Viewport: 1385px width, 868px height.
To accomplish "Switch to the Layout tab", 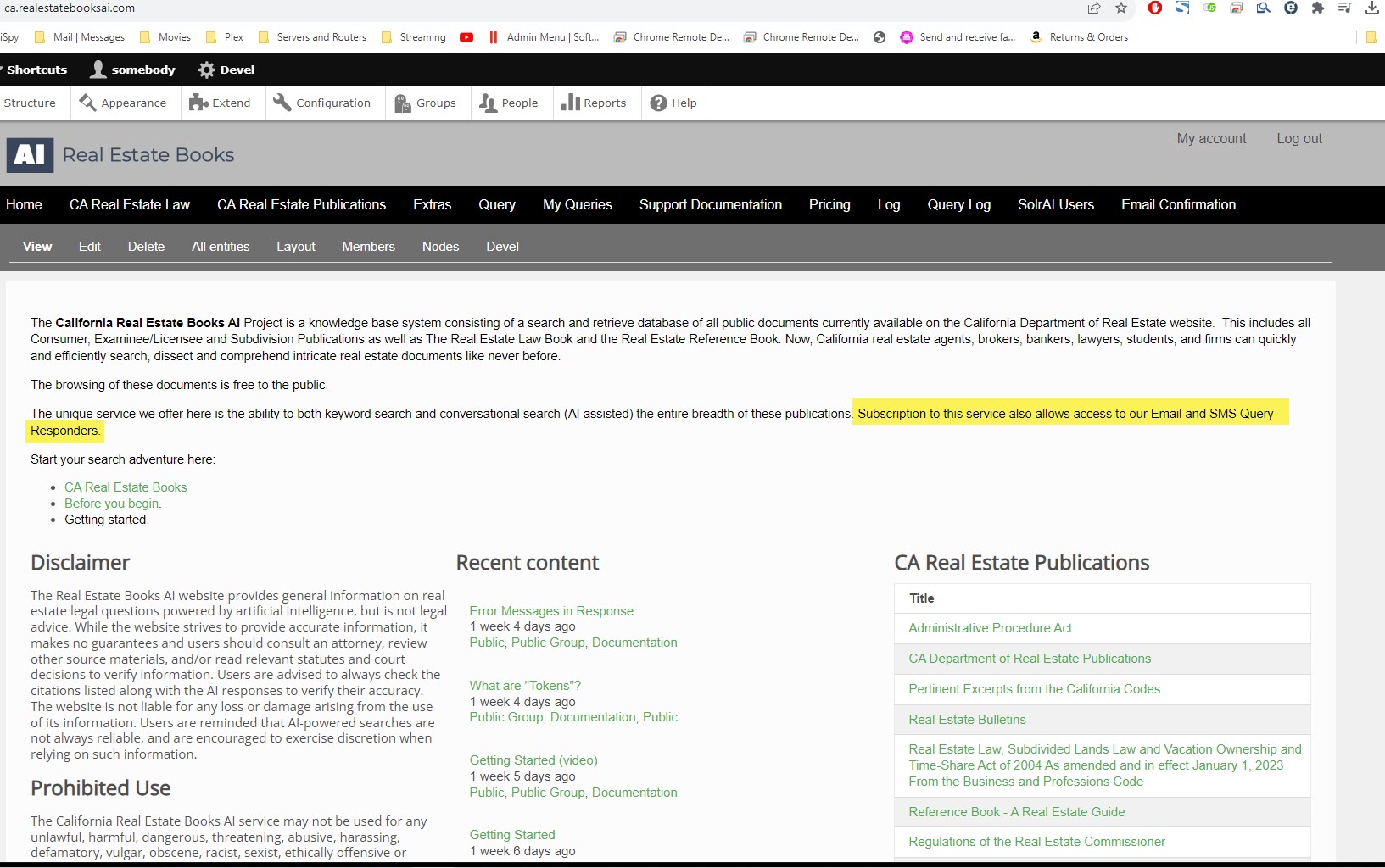I will pyautogui.click(x=296, y=247).
